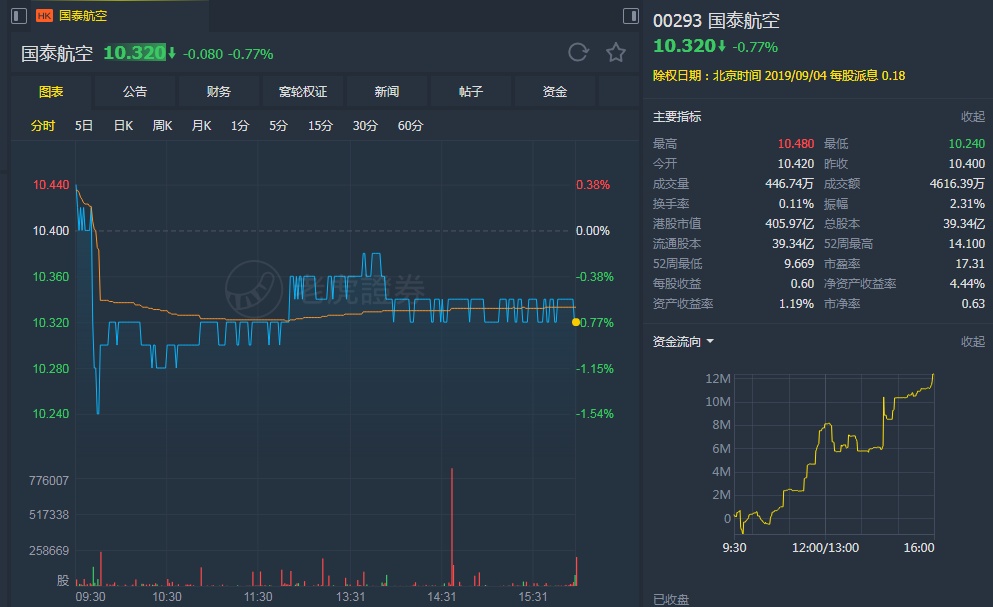993x607 pixels.
Task: Click the 国泰航空 stock tab title
Action: pos(83,16)
